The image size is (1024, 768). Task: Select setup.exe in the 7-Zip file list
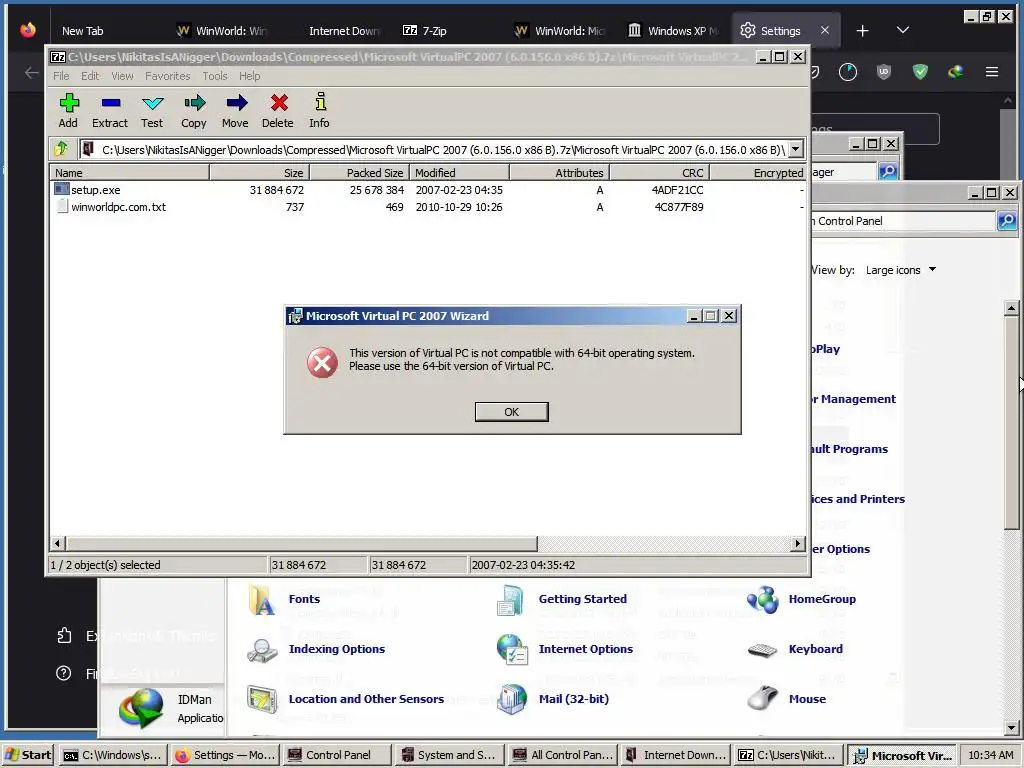point(95,190)
